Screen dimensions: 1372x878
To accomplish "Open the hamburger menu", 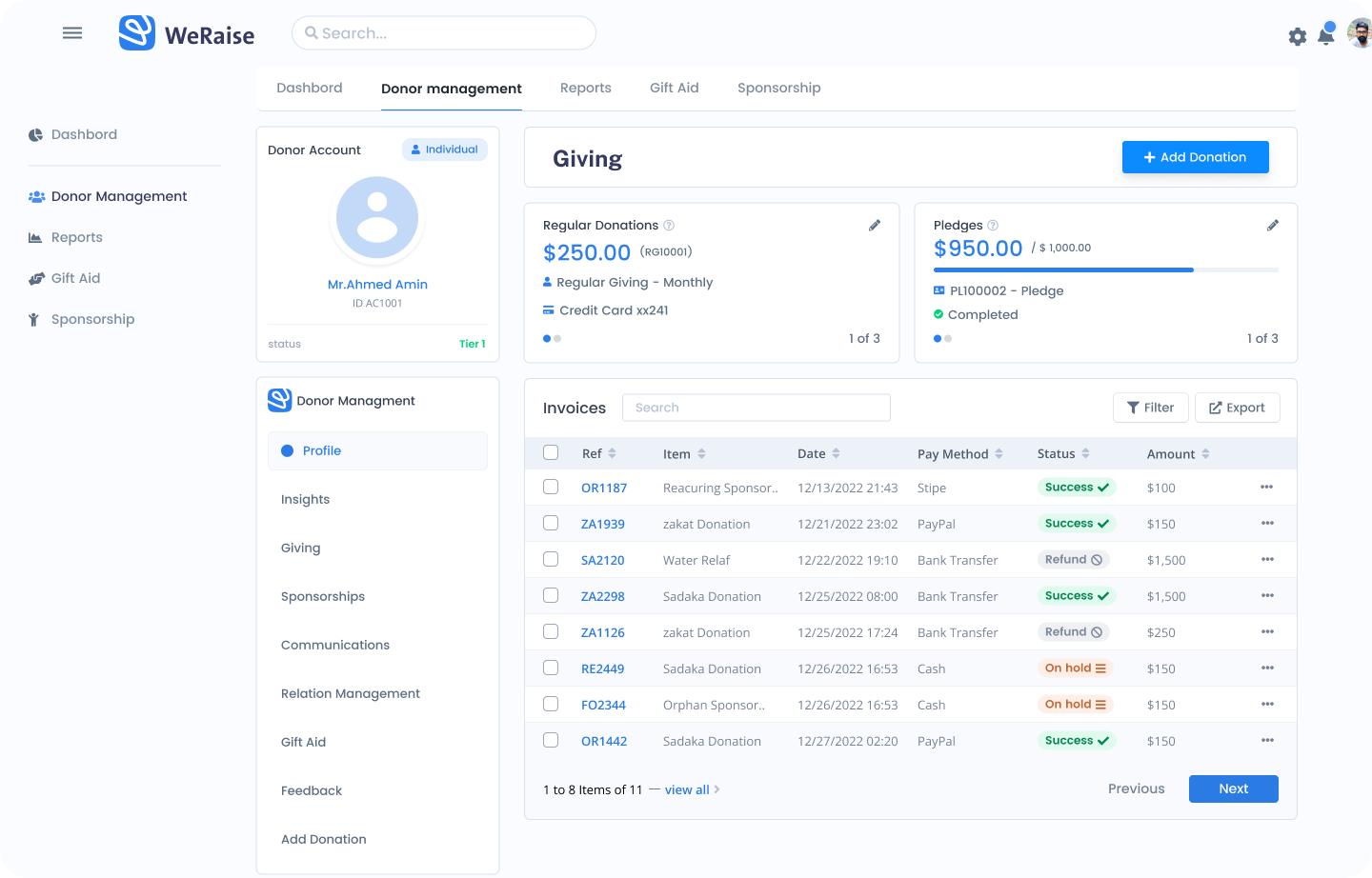I will pos(72,33).
